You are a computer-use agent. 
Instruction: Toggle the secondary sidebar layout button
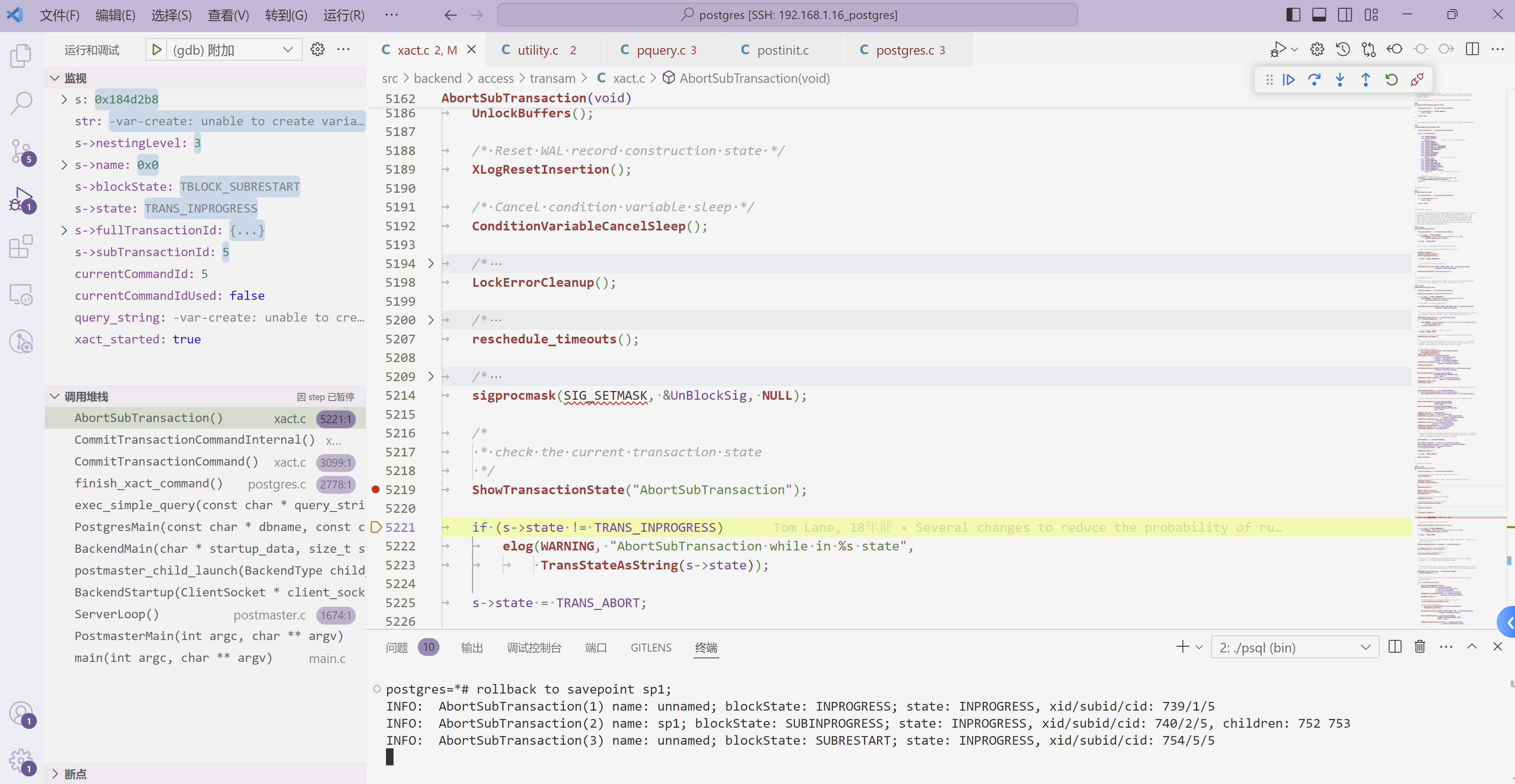pyautogui.click(x=1345, y=15)
